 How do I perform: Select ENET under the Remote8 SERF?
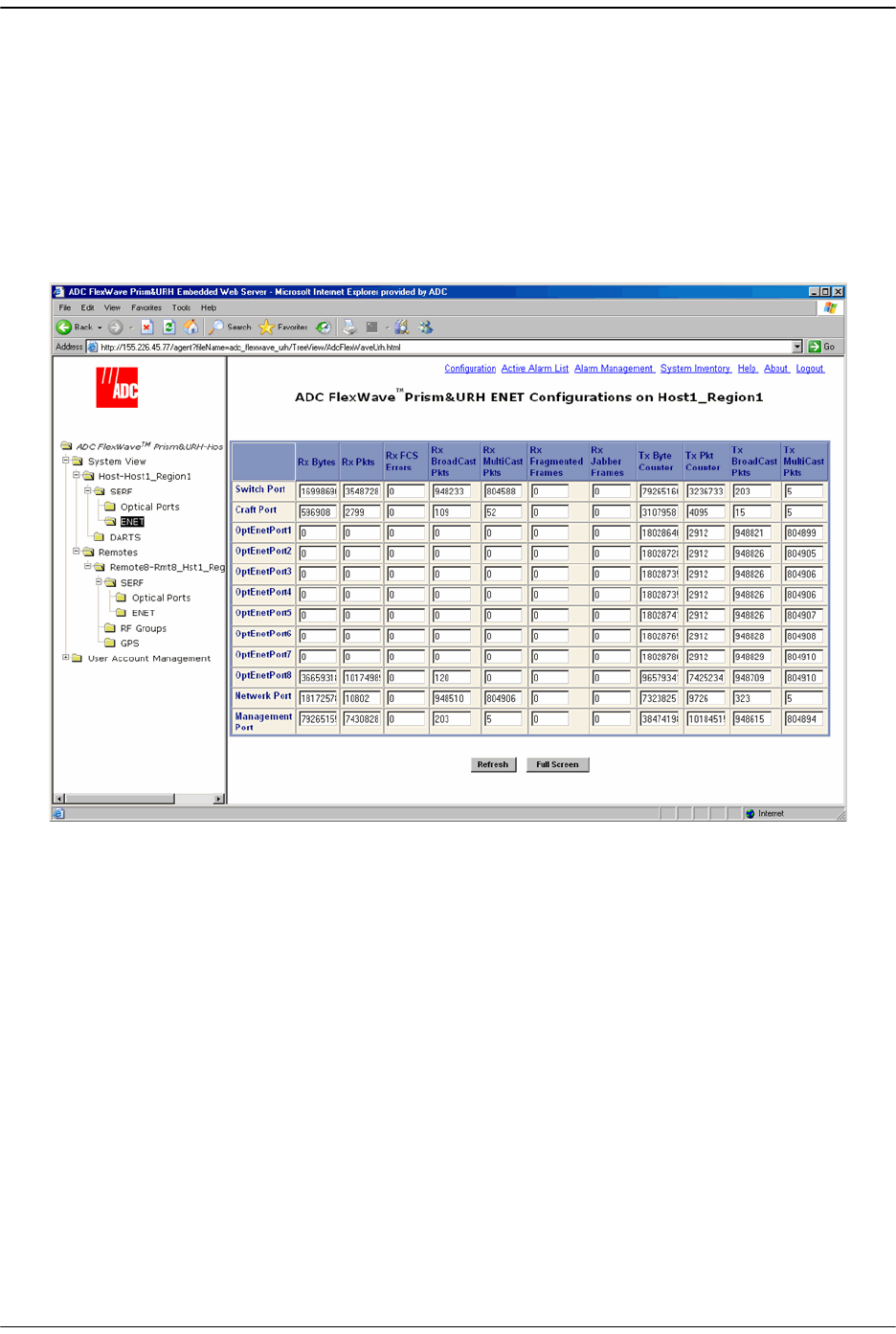click(x=143, y=613)
